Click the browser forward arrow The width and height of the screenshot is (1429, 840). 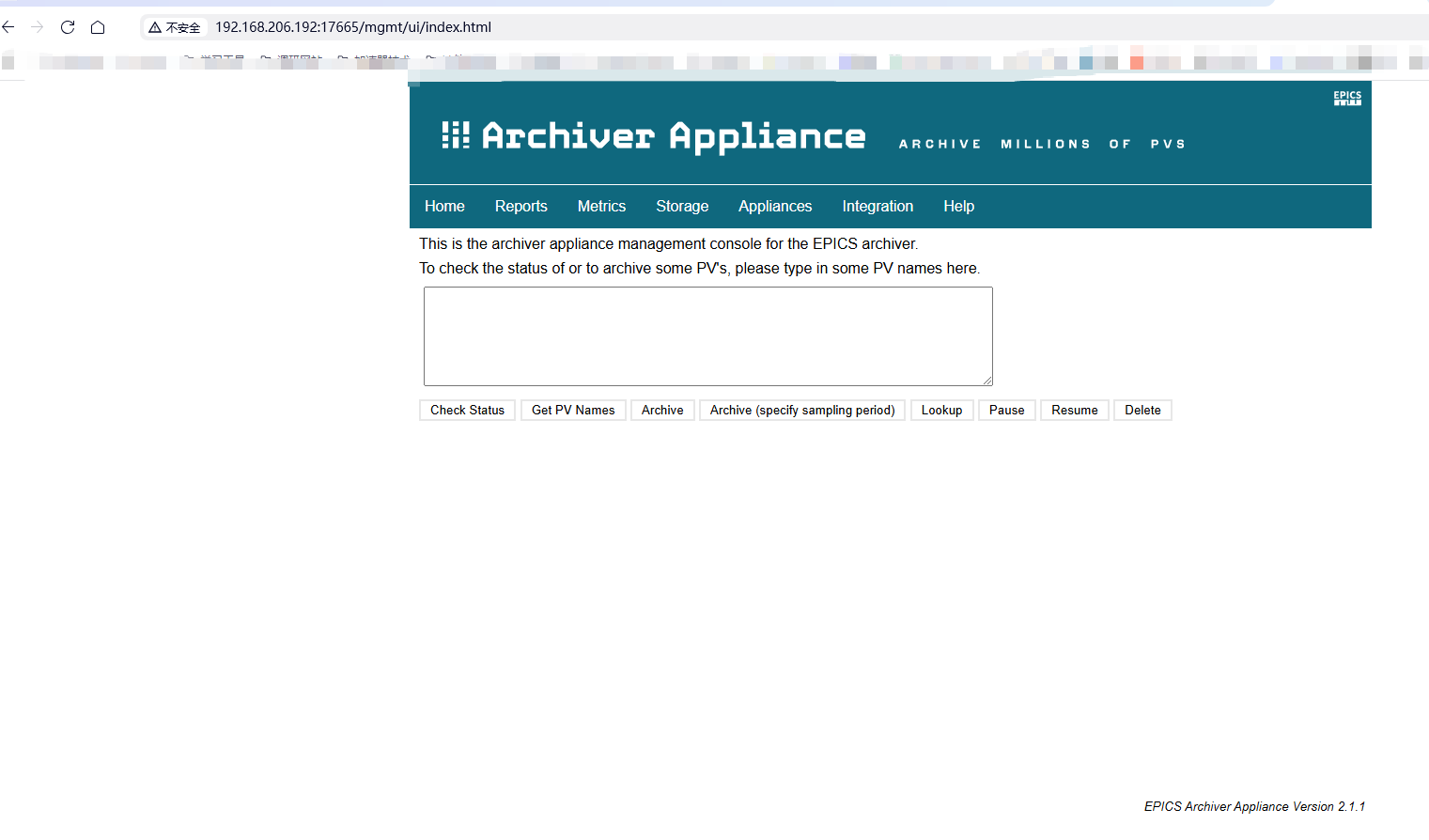38,27
